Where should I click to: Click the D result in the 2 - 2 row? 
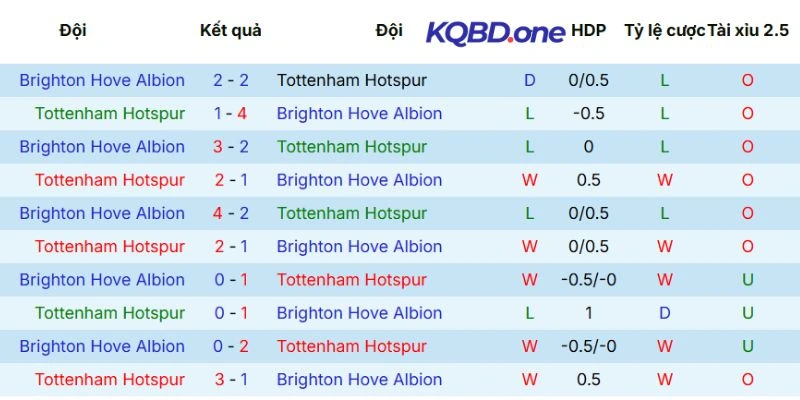pyautogui.click(x=530, y=80)
